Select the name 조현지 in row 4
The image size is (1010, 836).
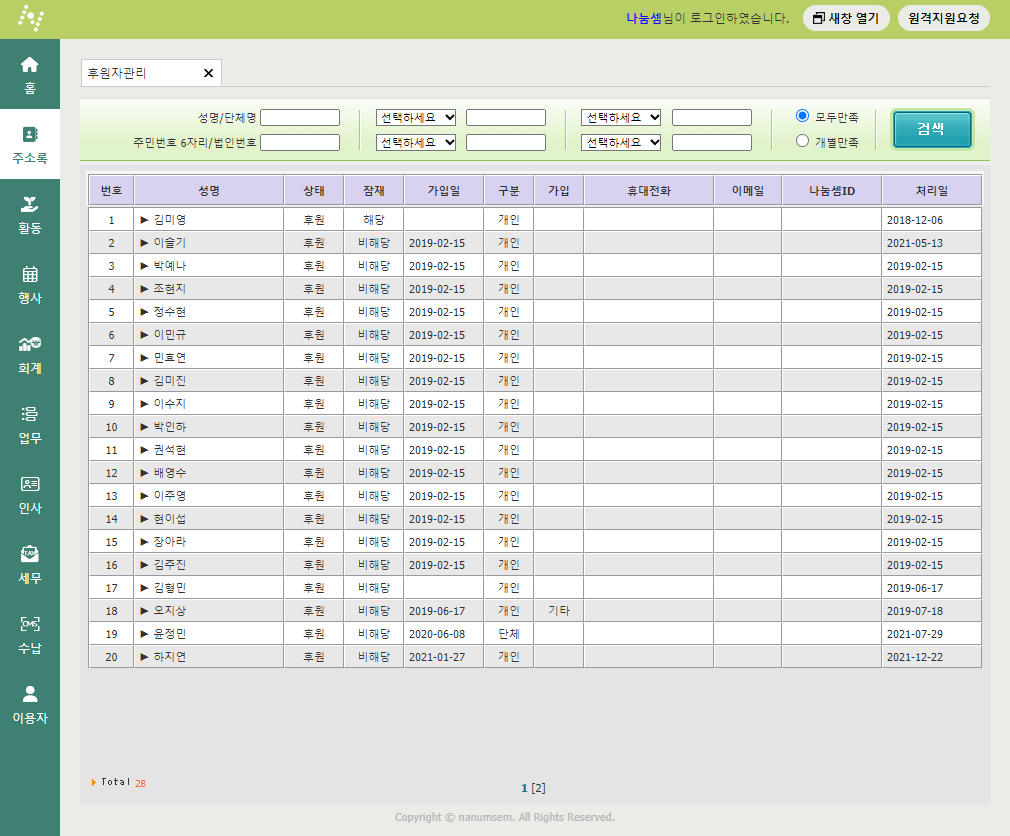169,289
